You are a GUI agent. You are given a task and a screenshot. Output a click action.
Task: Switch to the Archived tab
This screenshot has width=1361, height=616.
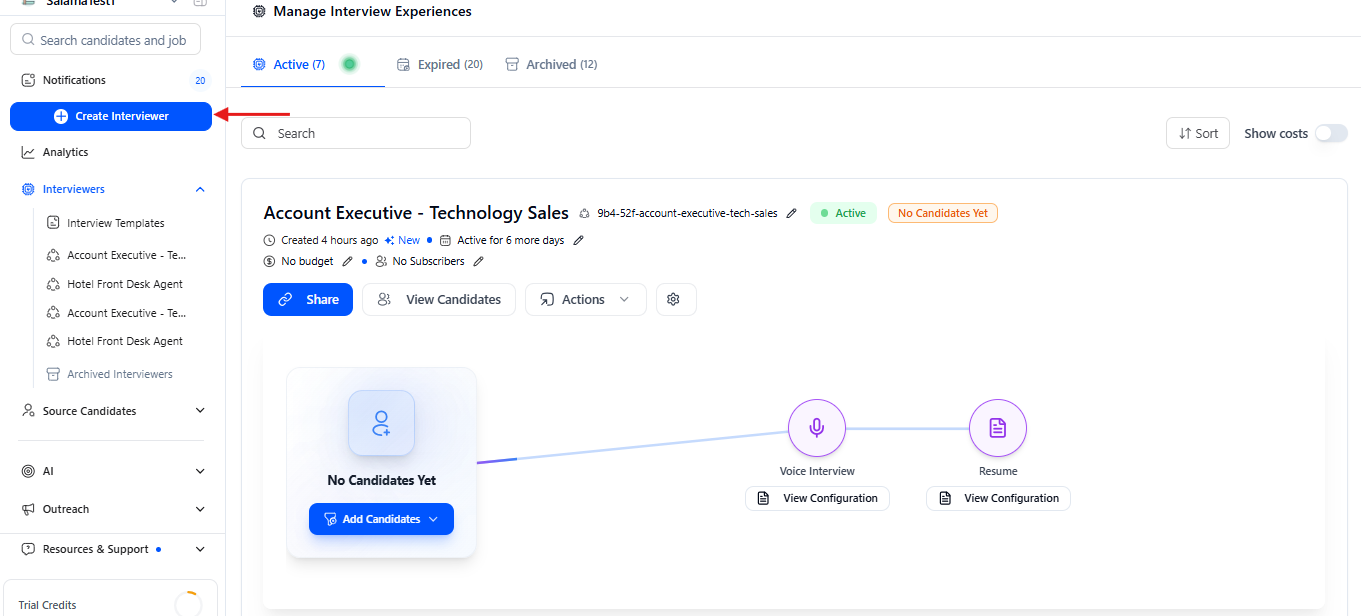pos(551,64)
